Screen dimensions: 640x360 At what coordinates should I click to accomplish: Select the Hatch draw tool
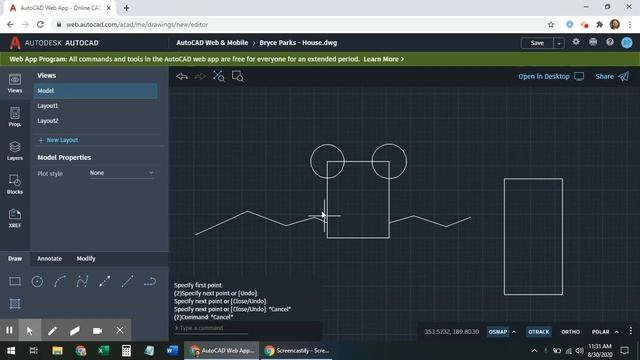click(15, 304)
